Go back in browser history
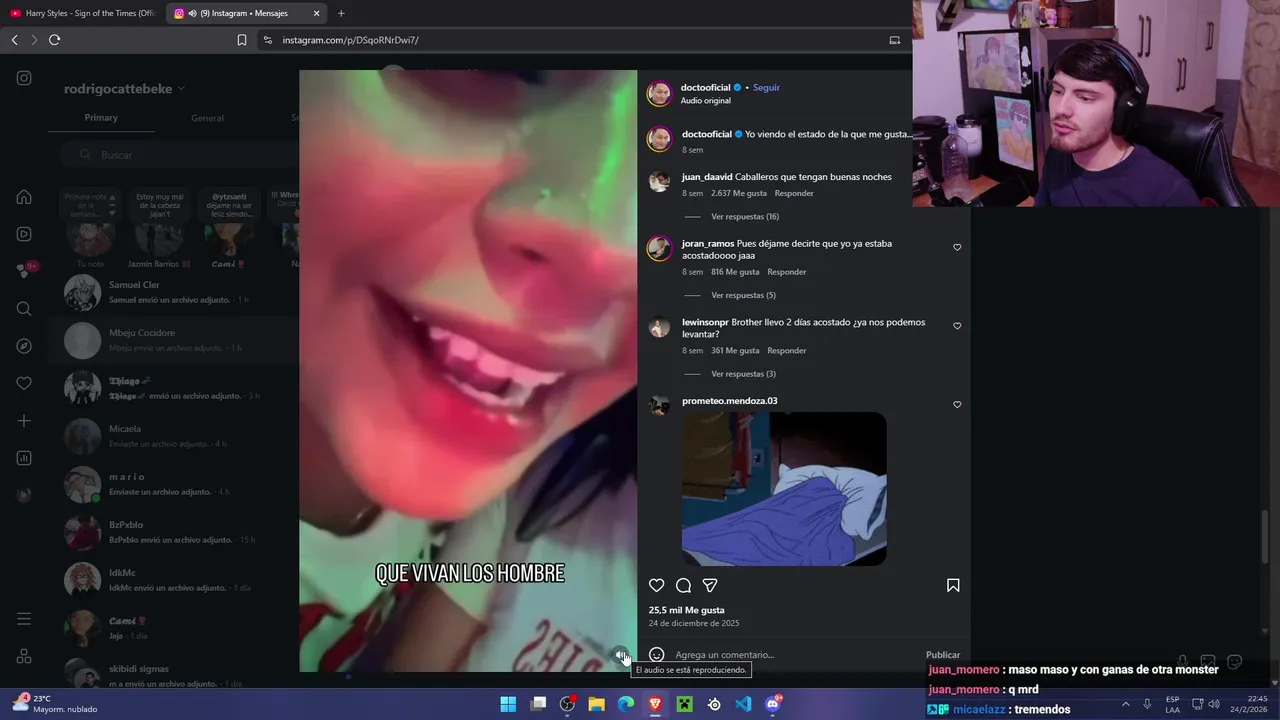This screenshot has height=720, width=1280. click(x=14, y=40)
